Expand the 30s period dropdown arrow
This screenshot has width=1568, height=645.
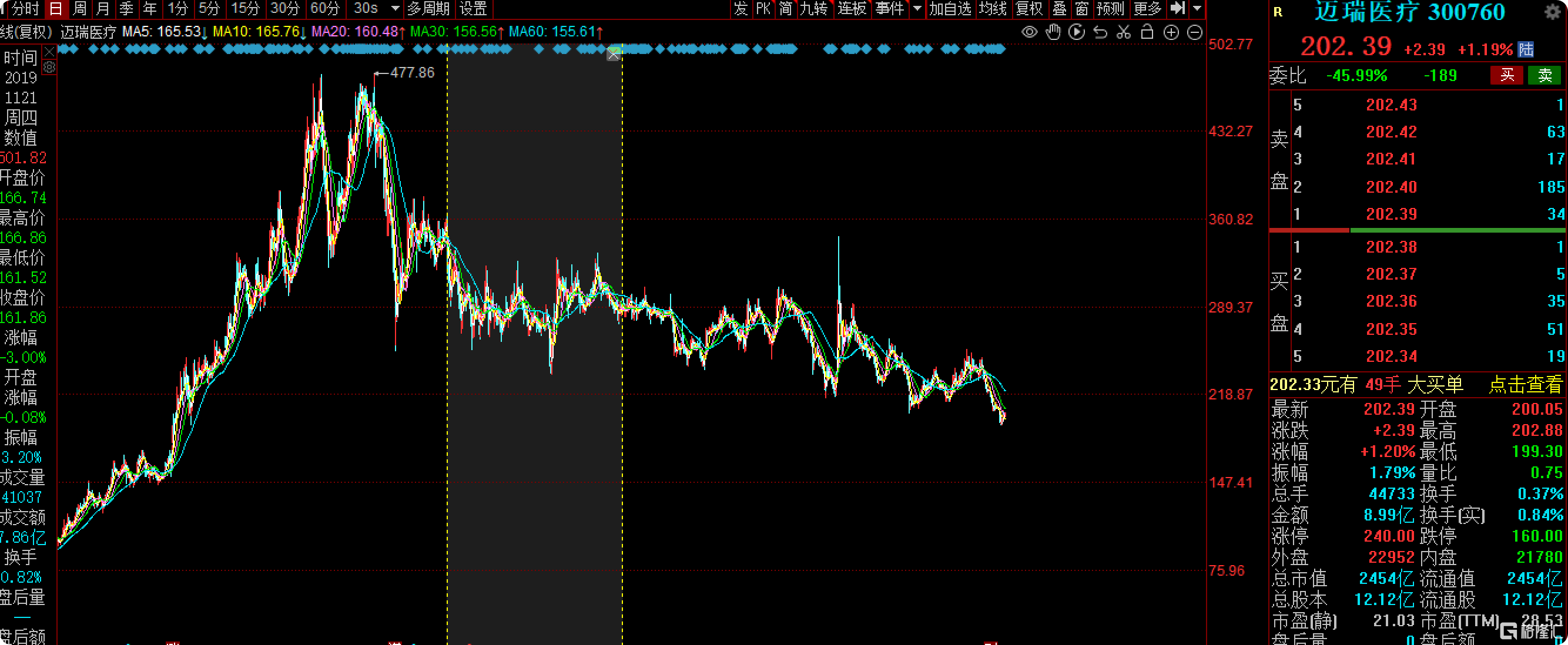(x=395, y=9)
